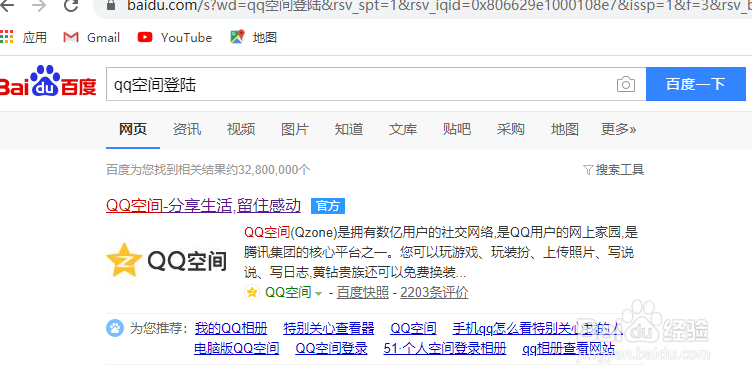The width and height of the screenshot is (752, 380).
Task: Click the paw icon next to 为您推荐
Action: (115, 328)
